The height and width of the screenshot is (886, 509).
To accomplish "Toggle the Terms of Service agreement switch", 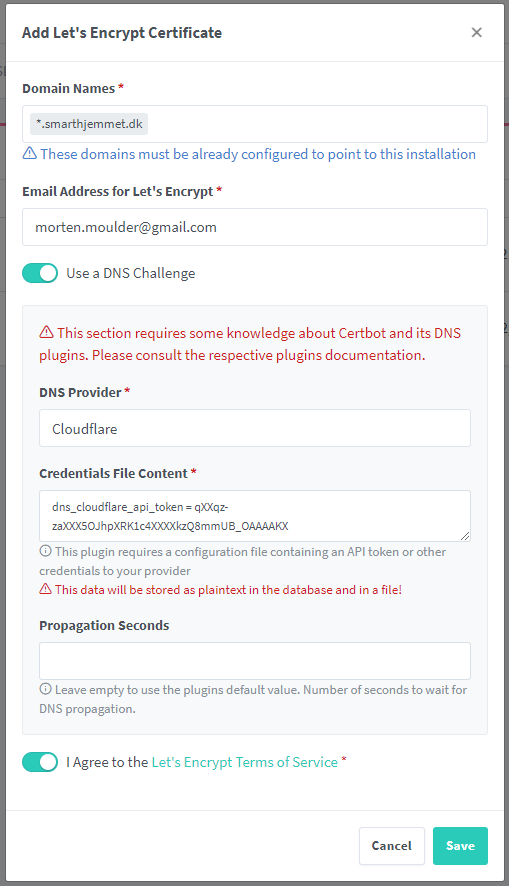I will coord(40,762).
